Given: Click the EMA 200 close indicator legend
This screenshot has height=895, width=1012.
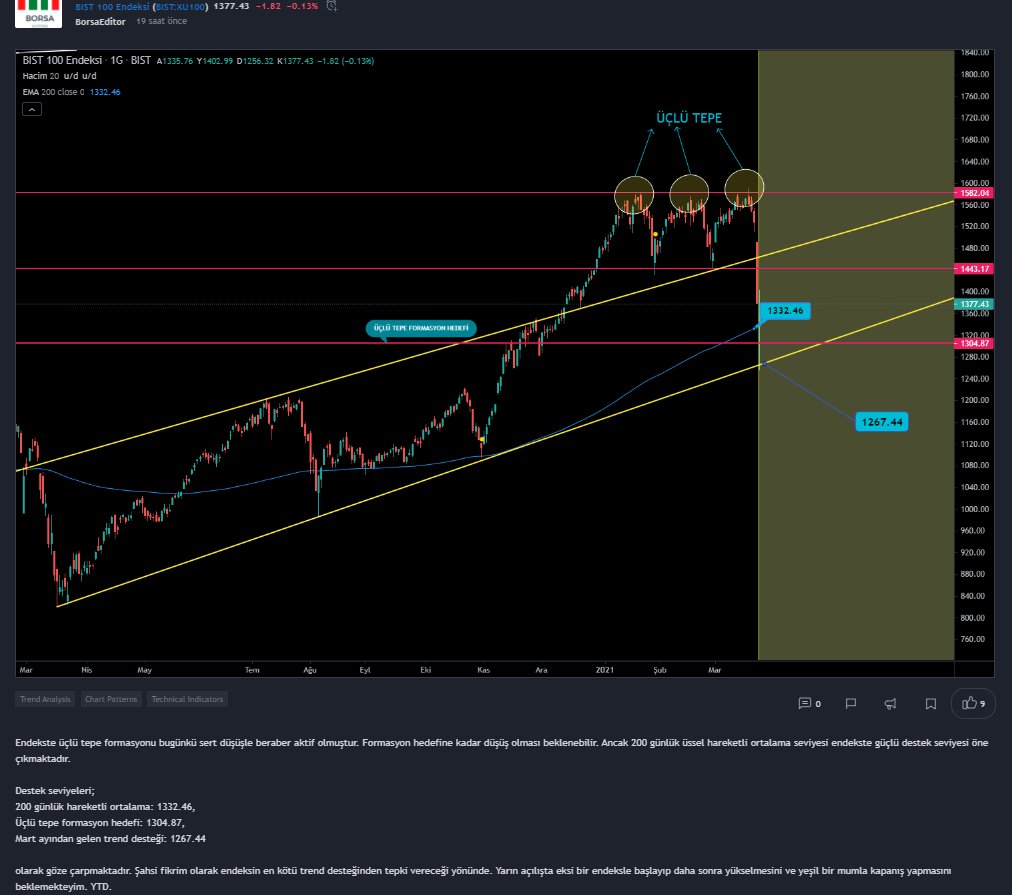Looking at the screenshot, I should [71, 92].
